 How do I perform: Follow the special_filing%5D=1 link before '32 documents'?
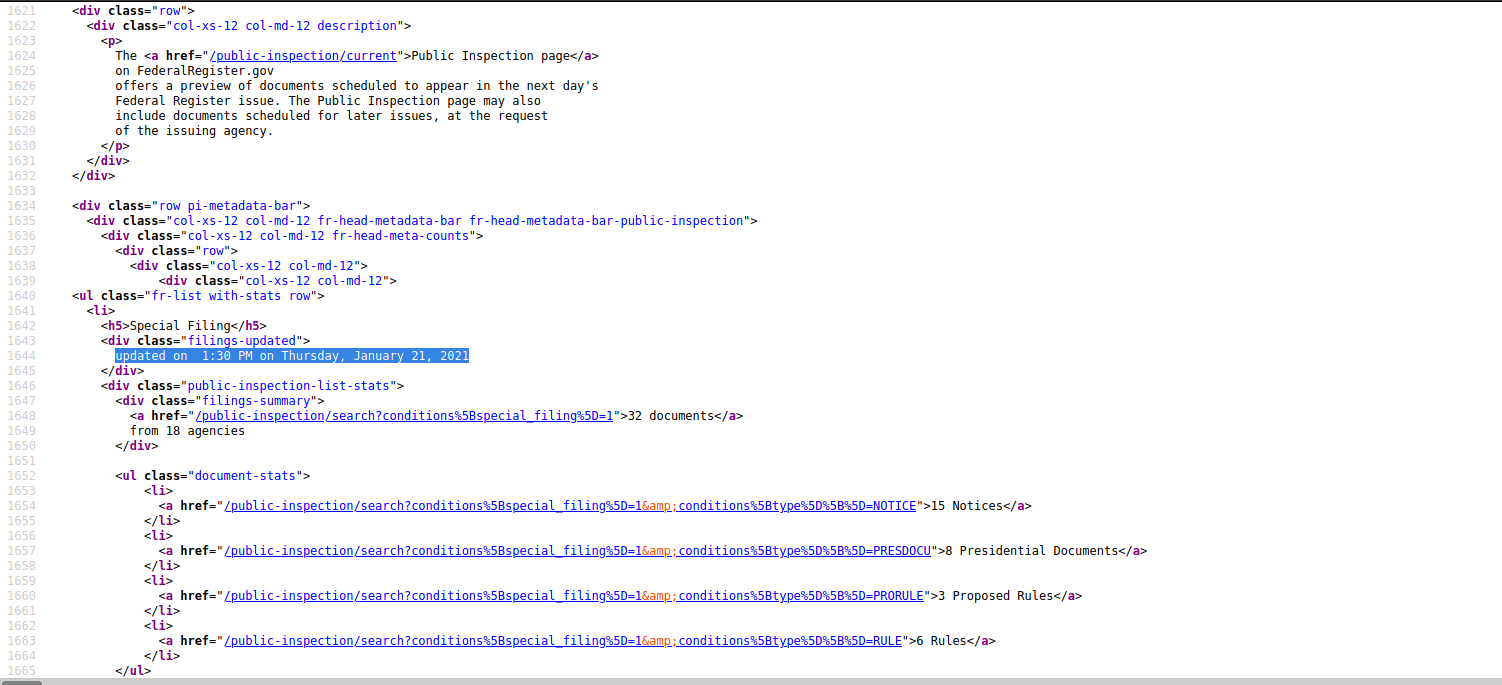click(x=404, y=416)
